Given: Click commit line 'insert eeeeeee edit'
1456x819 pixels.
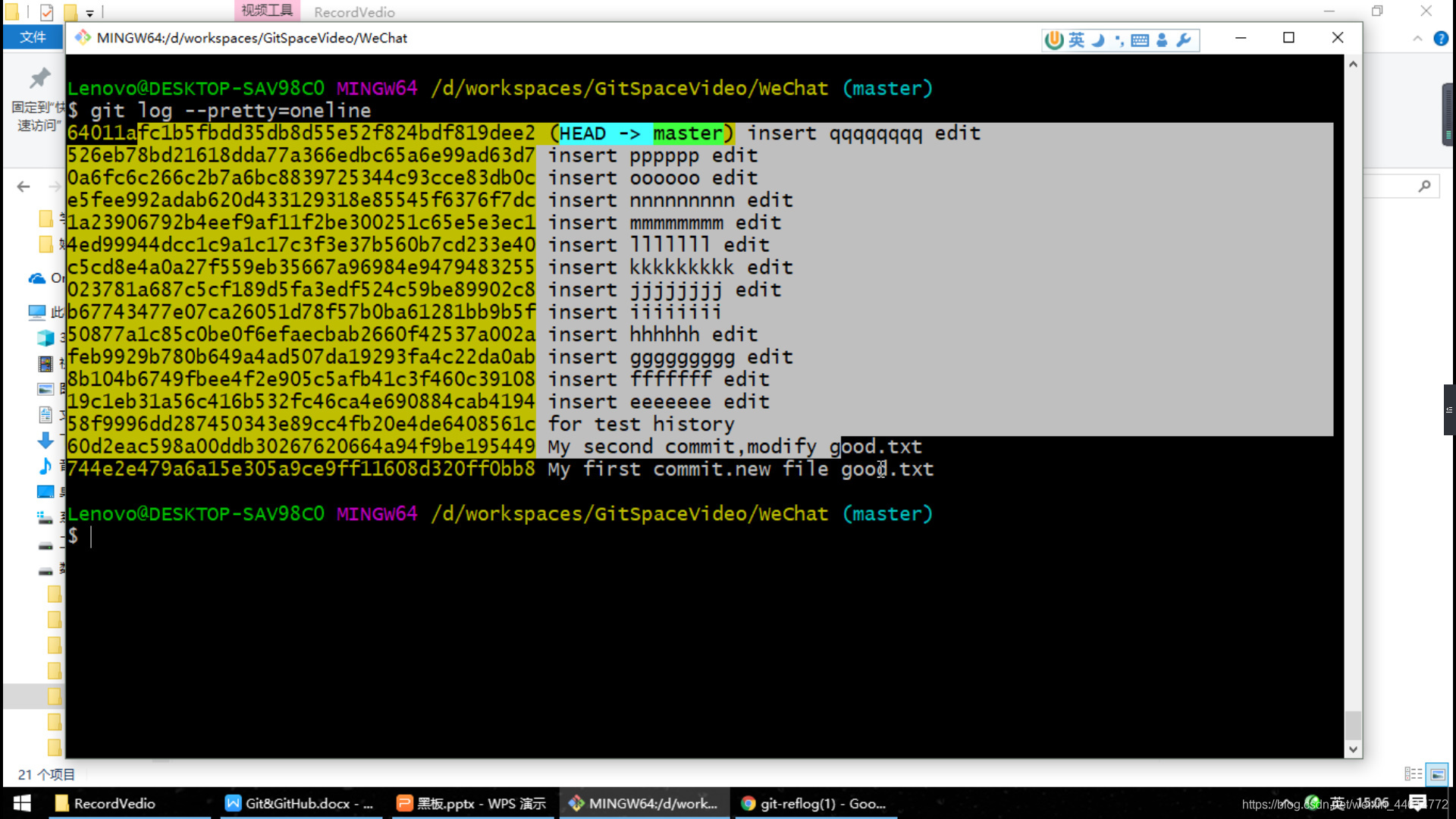Looking at the screenshot, I should 659,402.
